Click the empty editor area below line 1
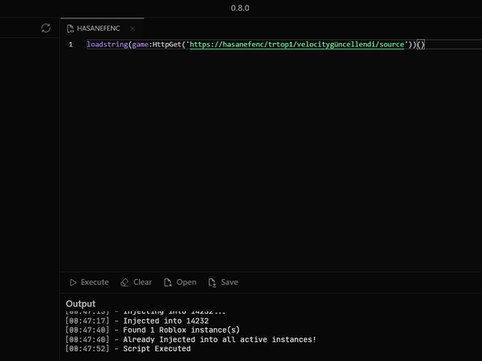 [271, 160]
